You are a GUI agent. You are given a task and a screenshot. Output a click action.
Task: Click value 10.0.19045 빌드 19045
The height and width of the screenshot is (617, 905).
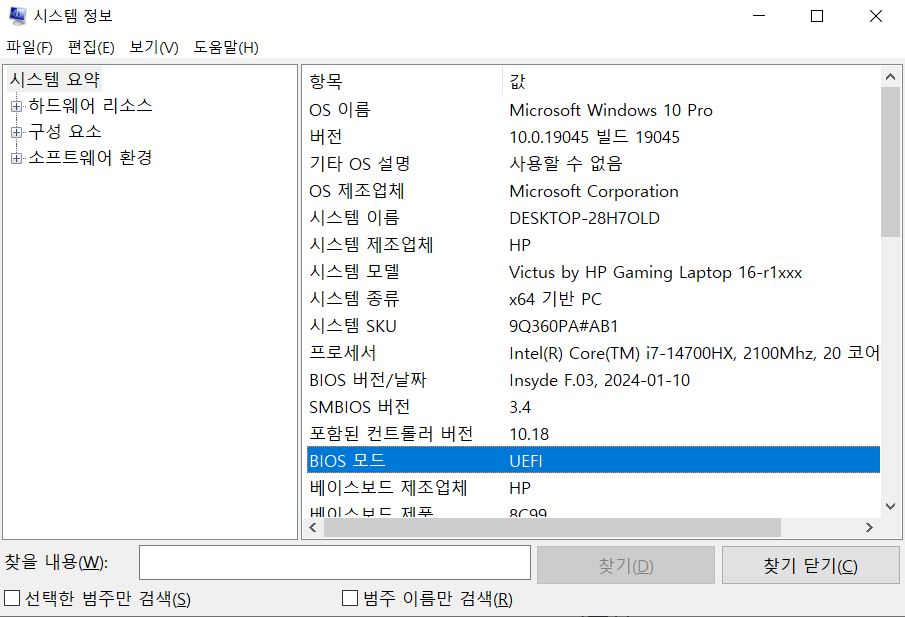point(594,137)
